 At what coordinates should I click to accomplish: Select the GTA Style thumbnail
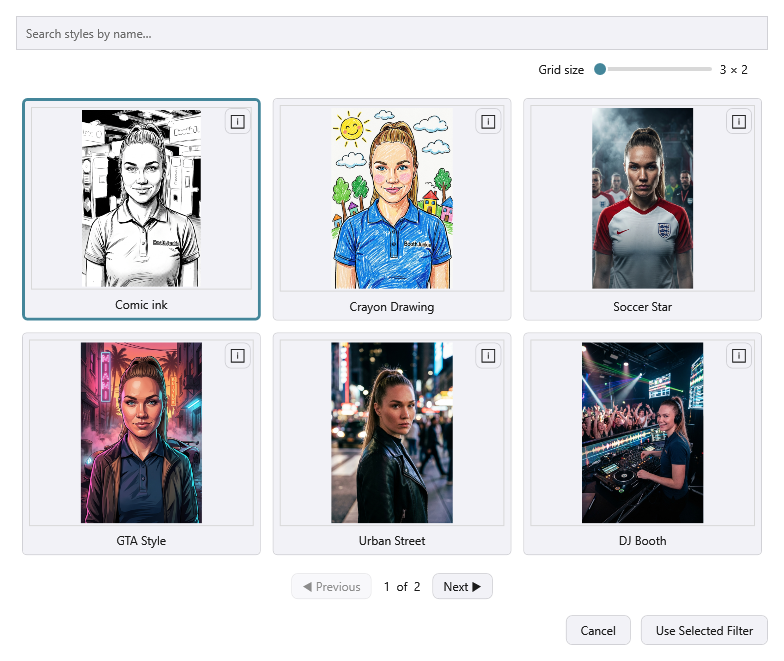pos(142,432)
